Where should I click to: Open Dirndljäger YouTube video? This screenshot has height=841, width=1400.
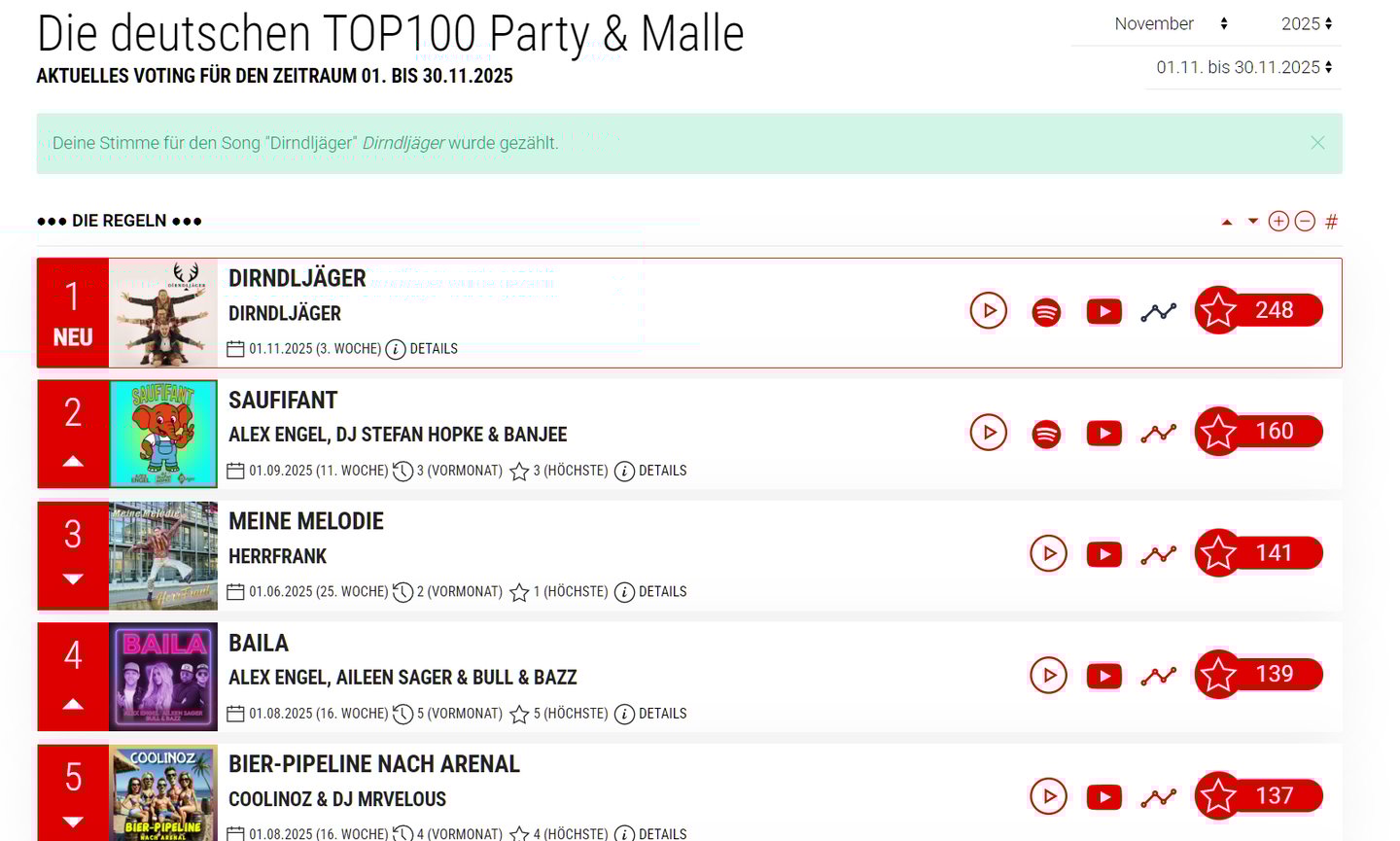[x=1103, y=311]
